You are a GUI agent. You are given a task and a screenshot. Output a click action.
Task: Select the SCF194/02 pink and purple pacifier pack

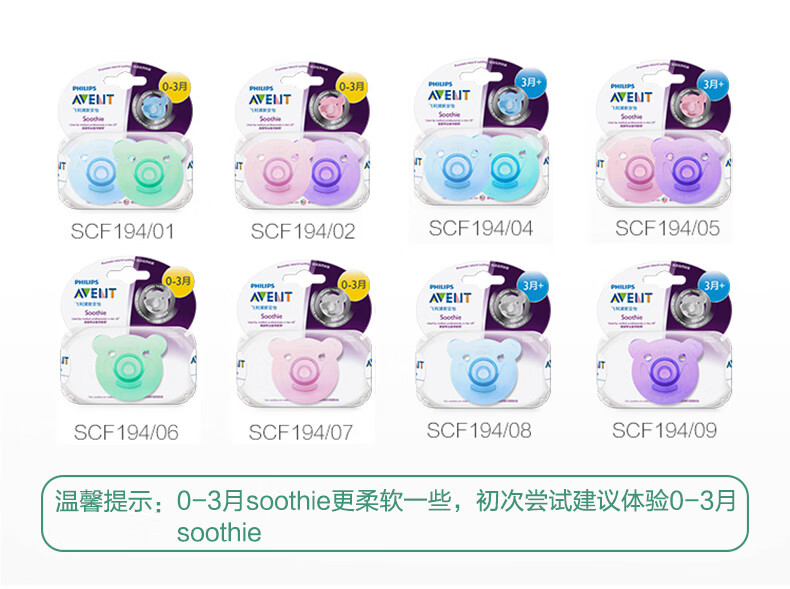pos(303,136)
